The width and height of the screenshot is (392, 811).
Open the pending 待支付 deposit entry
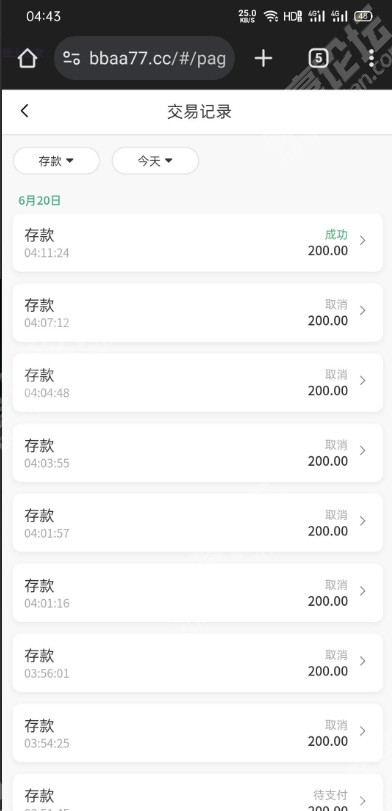coord(198,792)
